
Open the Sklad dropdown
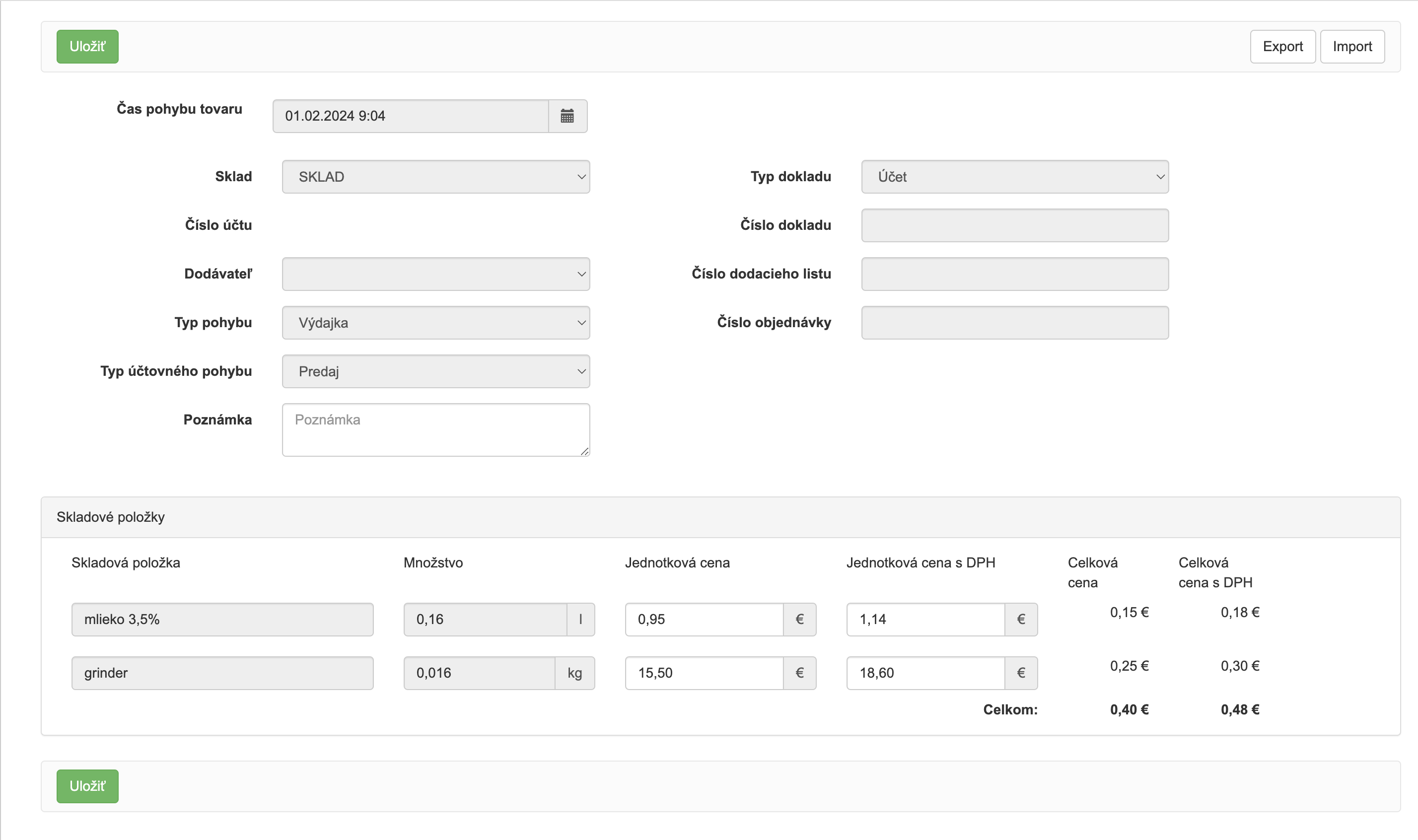tap(435, 177)
